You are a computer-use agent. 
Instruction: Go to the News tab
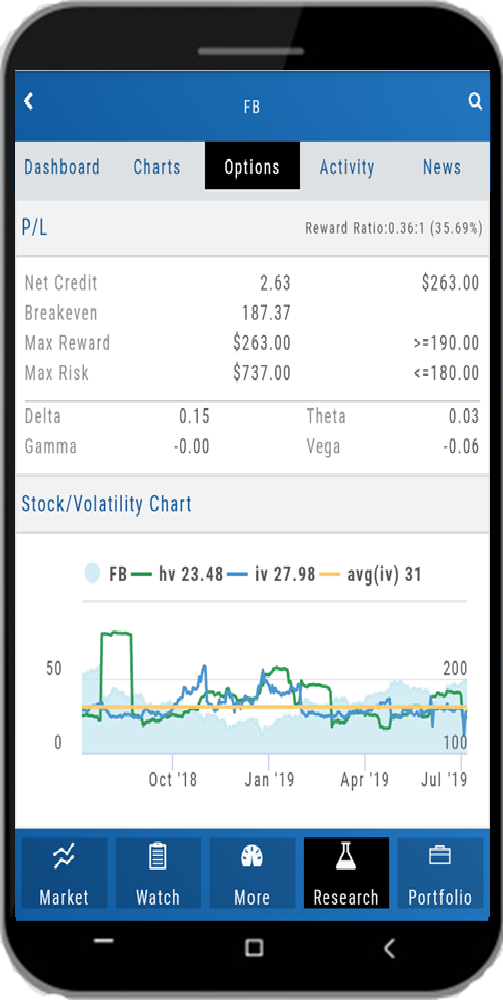(442, 167)
